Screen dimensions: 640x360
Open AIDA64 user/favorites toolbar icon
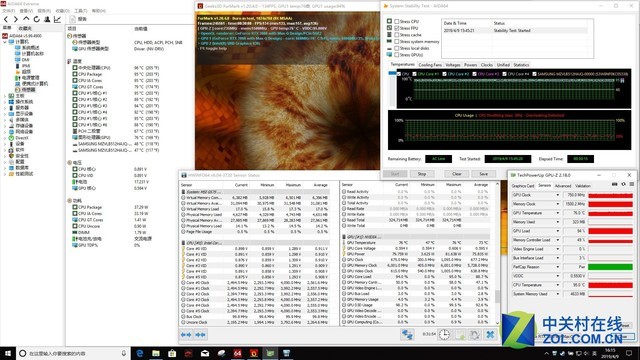point(47,19)
